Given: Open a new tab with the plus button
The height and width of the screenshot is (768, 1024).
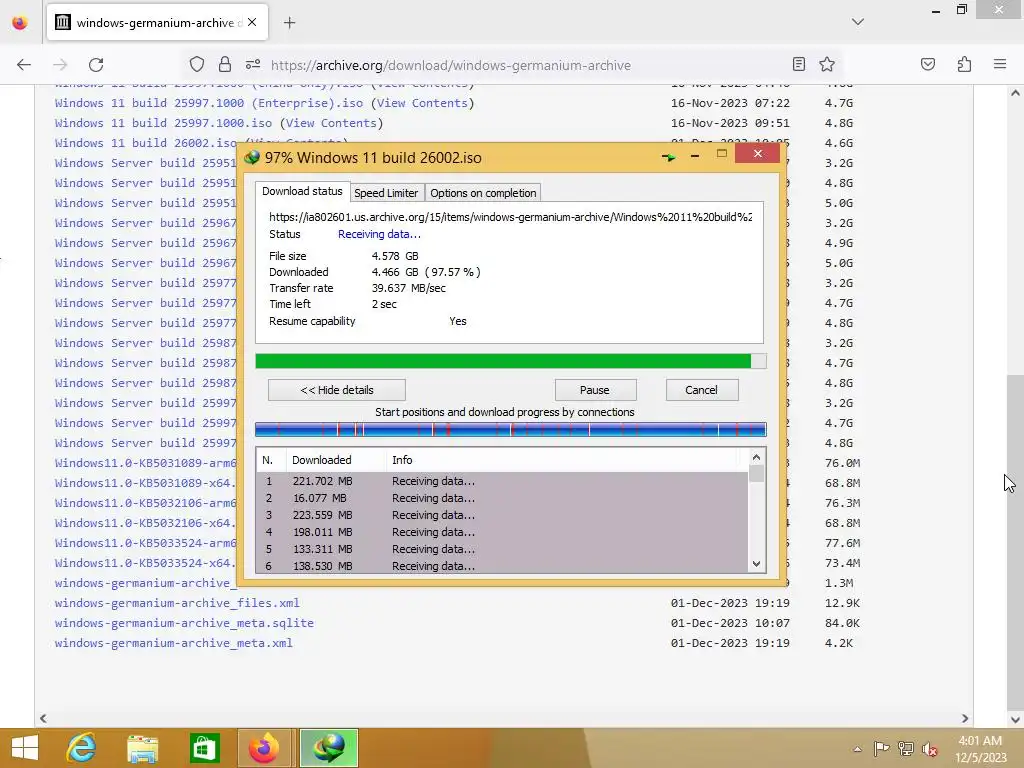Looking at the screenshot, I should pos(289,23).
